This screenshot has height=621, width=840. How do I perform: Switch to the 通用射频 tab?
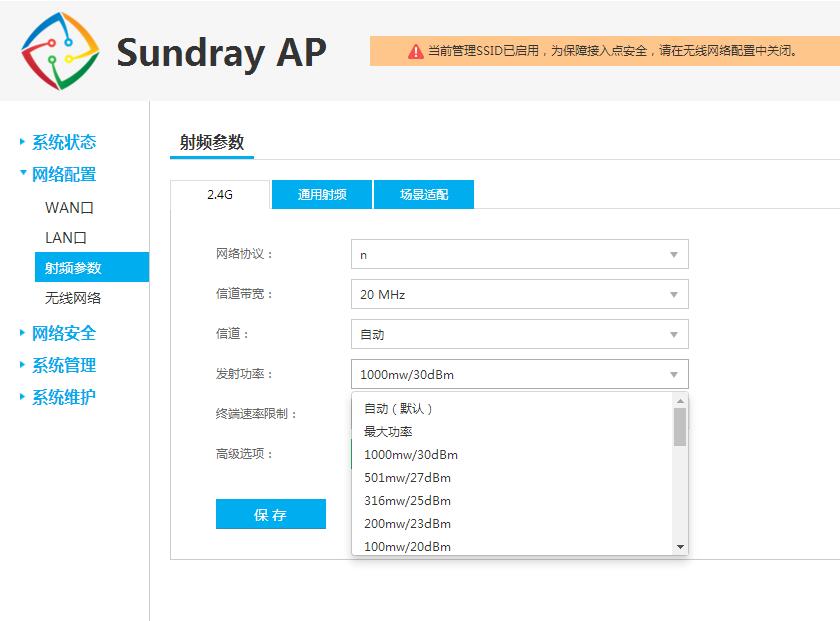(322, 194)
